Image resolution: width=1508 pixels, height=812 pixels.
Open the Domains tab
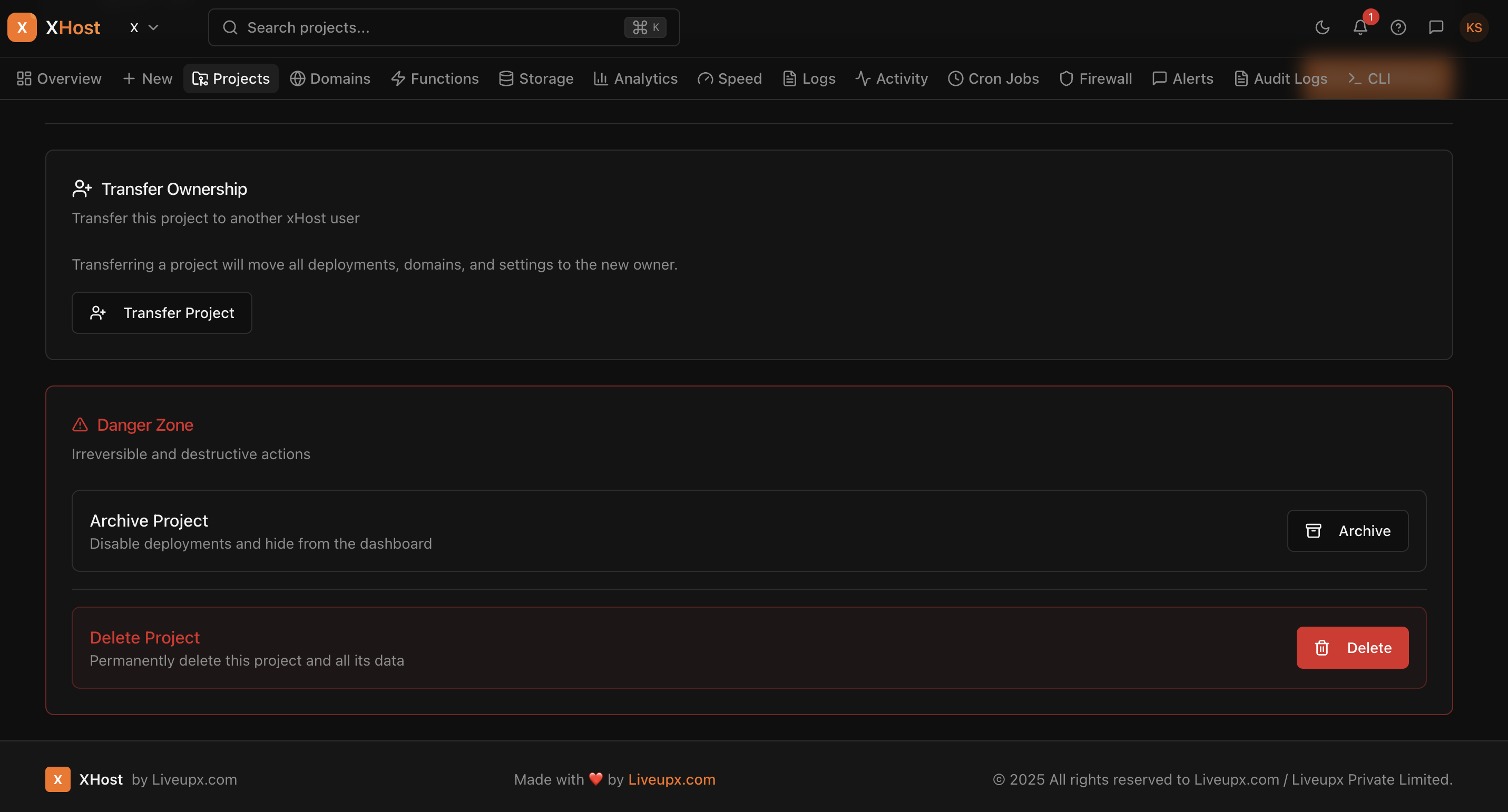click(x=330, y=78)
